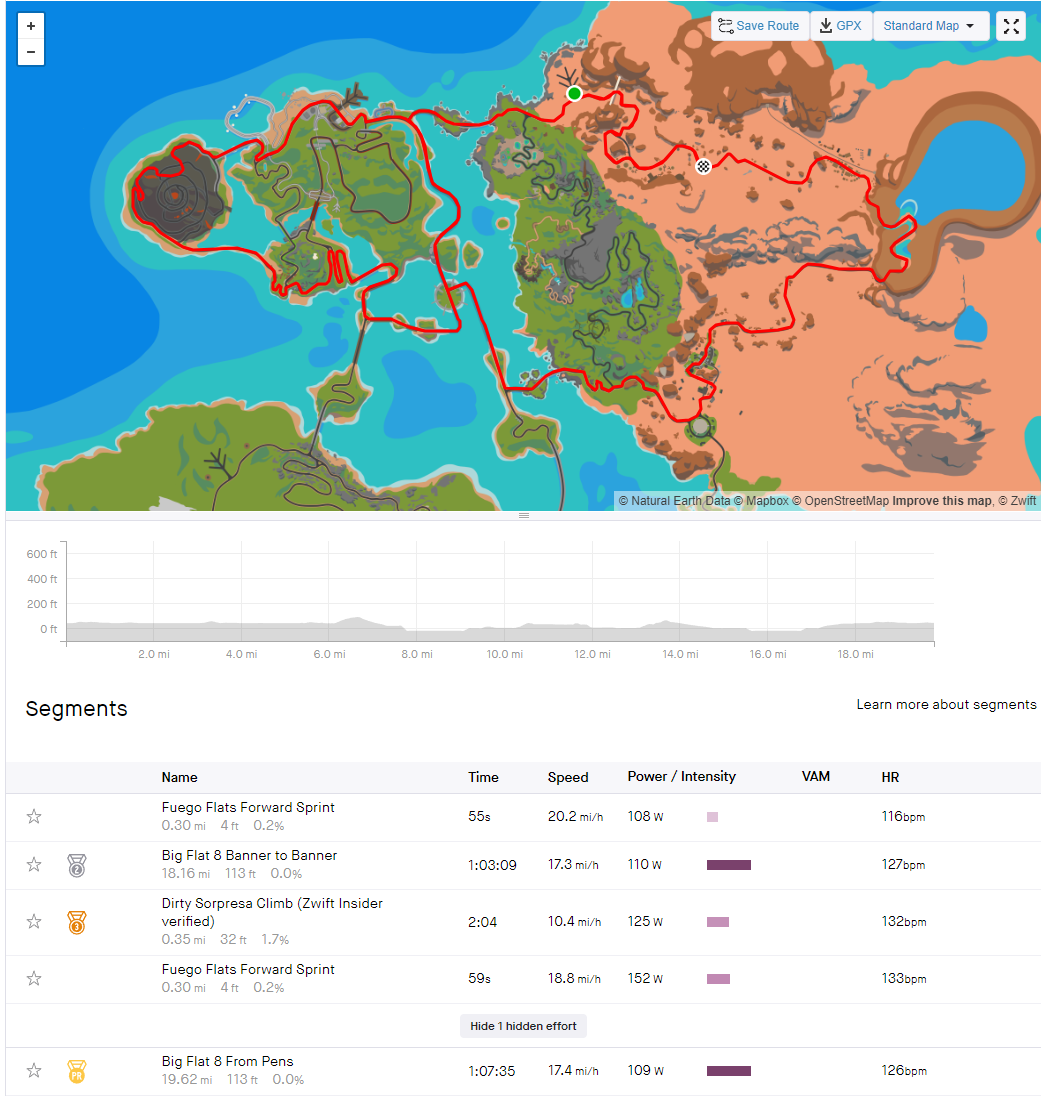Click the 132bpm heart rate value

[x=903, y=921]
